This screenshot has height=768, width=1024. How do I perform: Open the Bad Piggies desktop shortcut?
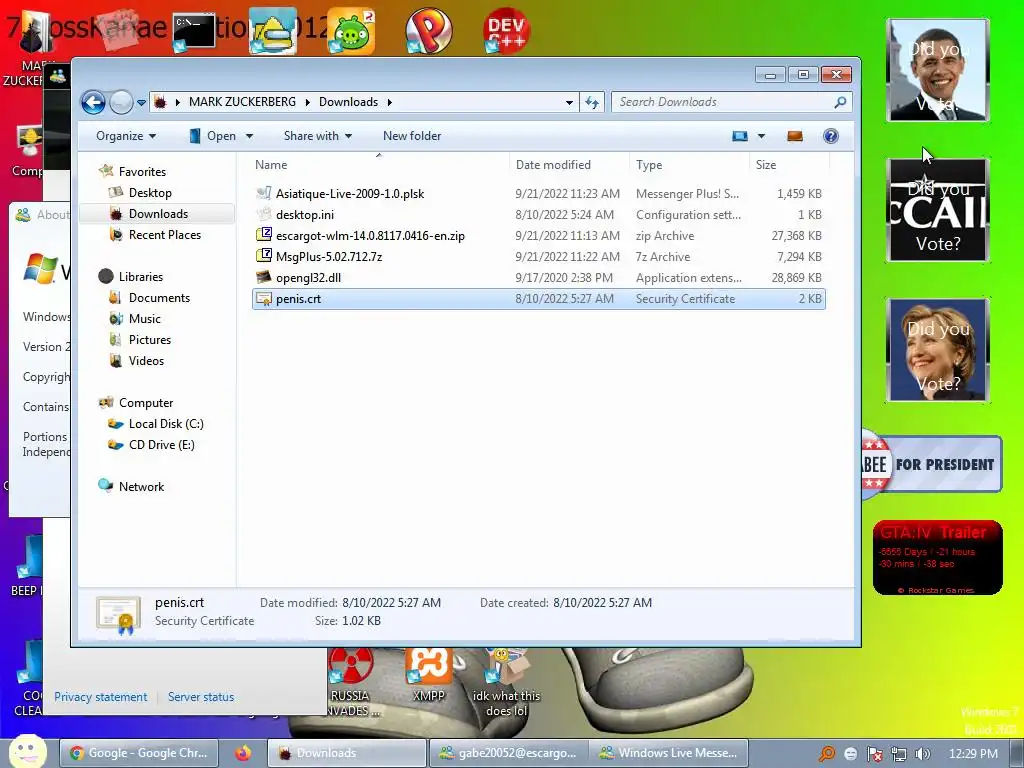pyautogui.click(x=351, y=31)
